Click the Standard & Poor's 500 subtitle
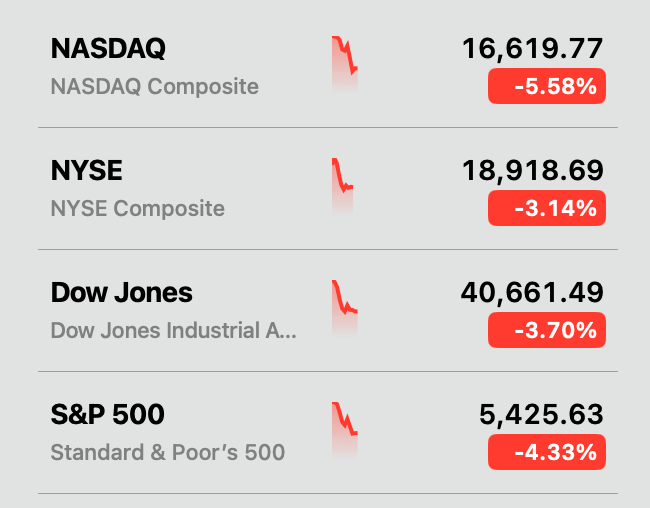The image size is (650, 508). (167, 453)
